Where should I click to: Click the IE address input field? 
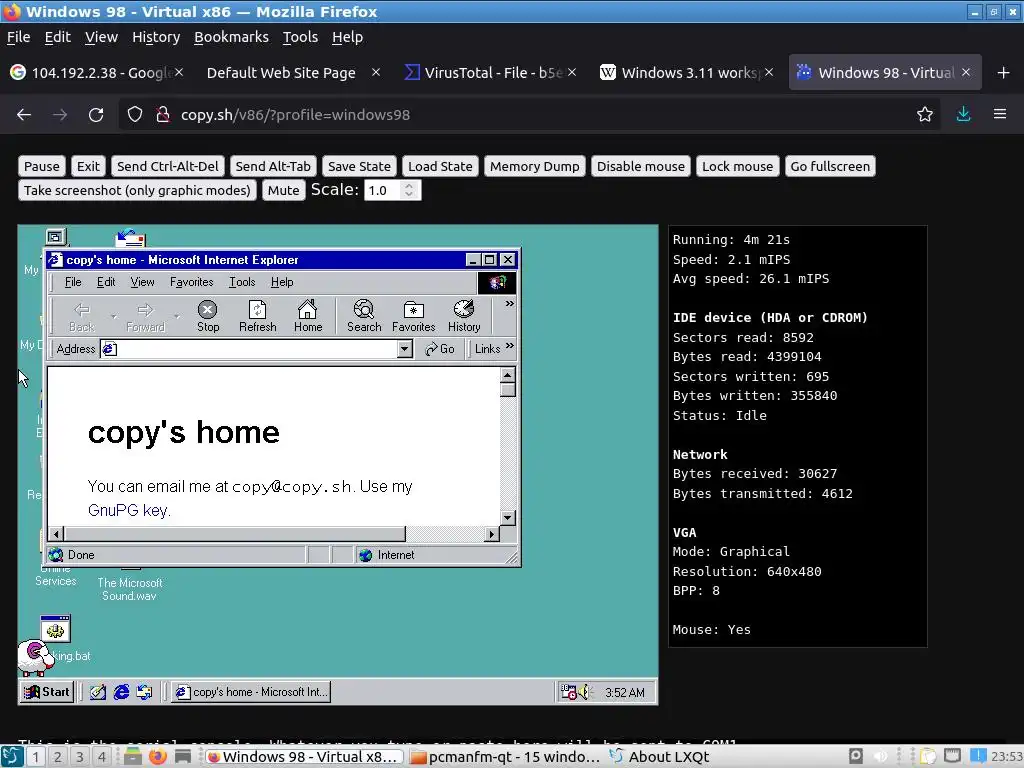point(257,349)
